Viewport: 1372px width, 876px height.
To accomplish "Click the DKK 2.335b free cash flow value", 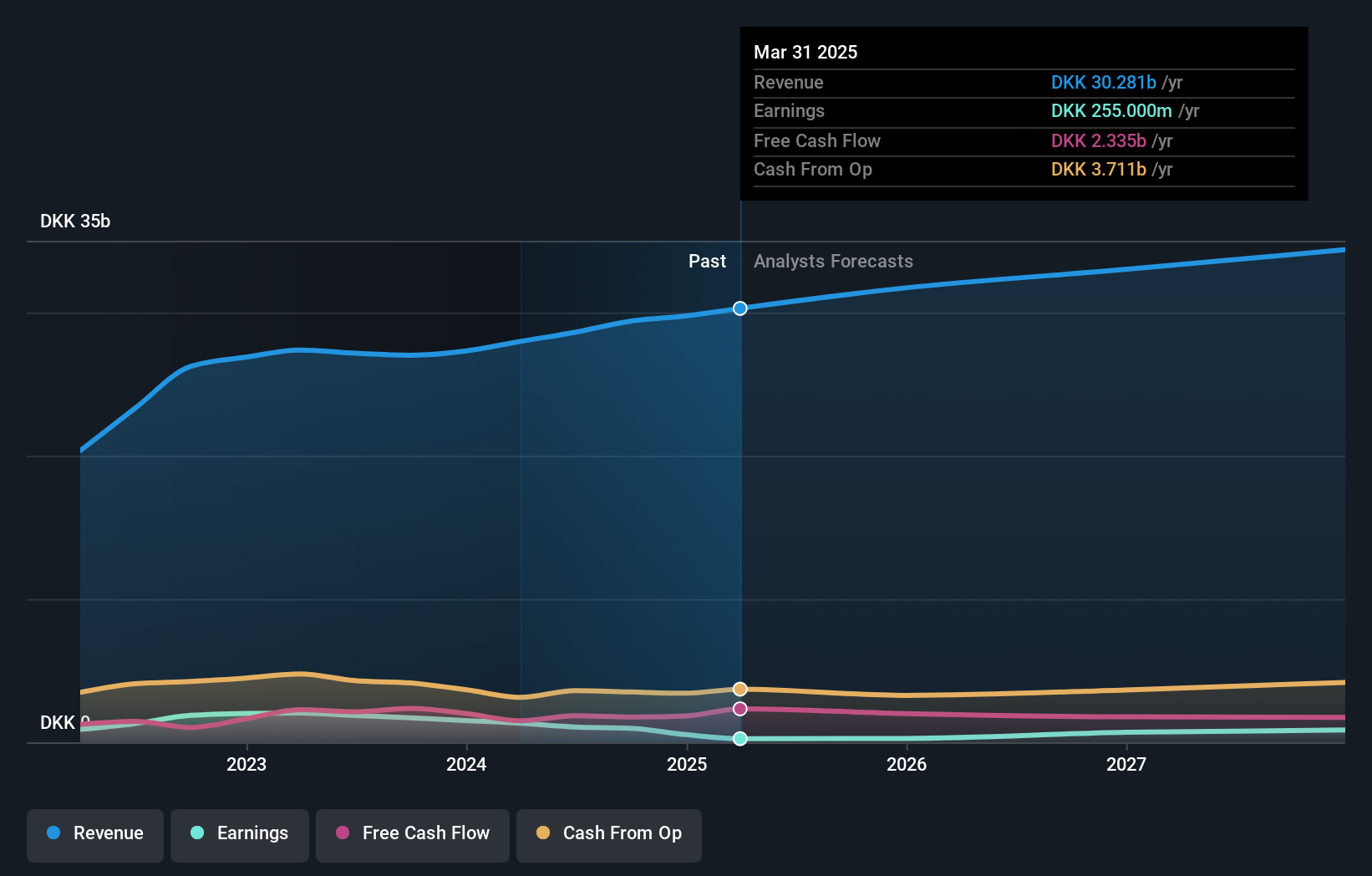I will pos(1099,140).
